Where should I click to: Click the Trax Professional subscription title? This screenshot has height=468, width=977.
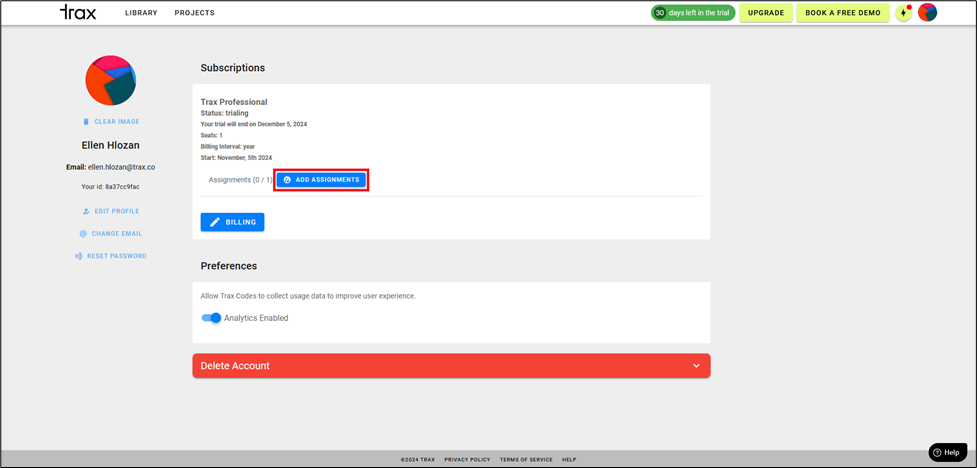pyautogui.click(x=234, y=102)
